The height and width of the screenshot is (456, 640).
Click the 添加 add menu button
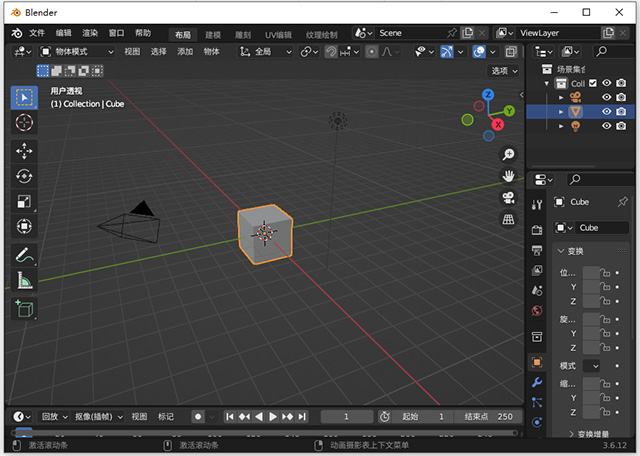click(185, 51)
